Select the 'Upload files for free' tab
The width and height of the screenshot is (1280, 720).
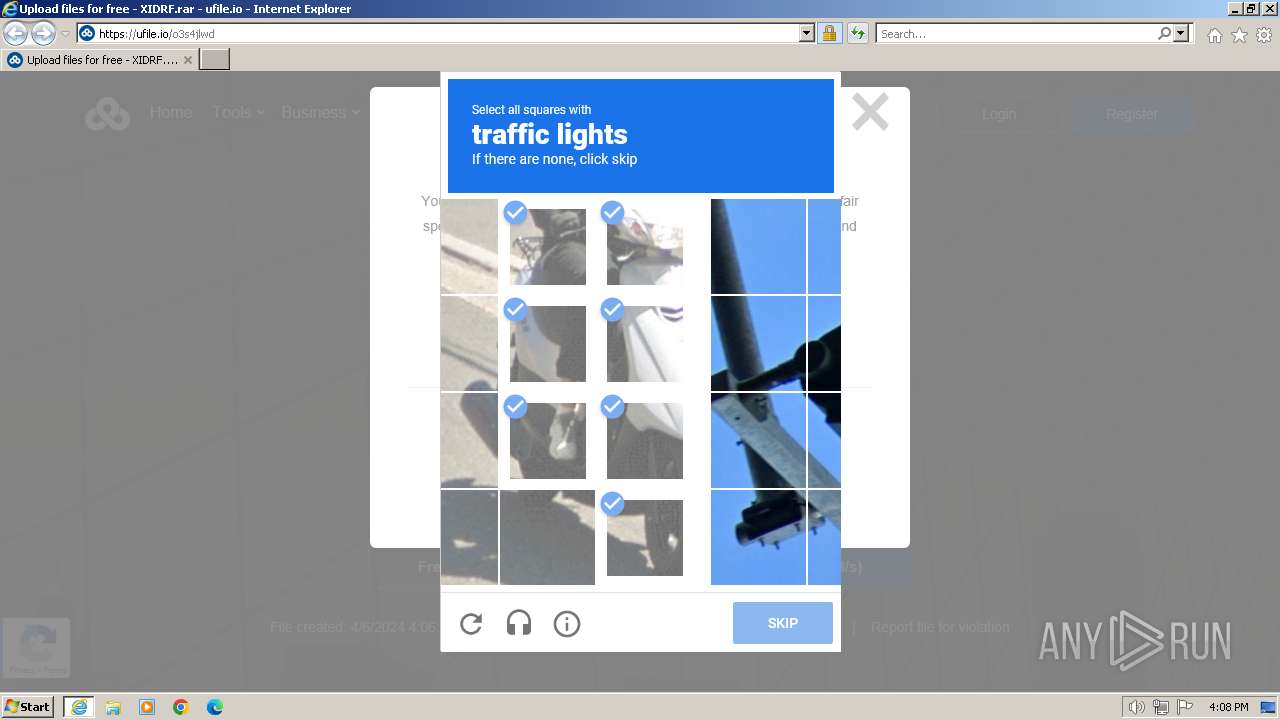(x=100, y=60)
